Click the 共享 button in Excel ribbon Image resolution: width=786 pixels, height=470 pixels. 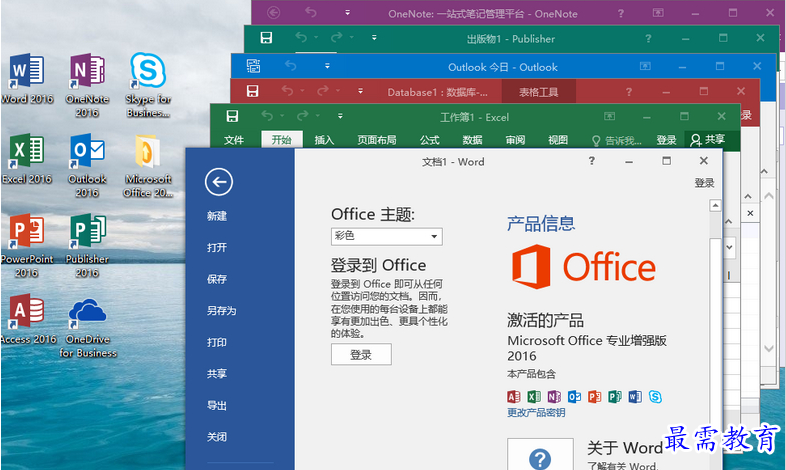coord(707,140)
